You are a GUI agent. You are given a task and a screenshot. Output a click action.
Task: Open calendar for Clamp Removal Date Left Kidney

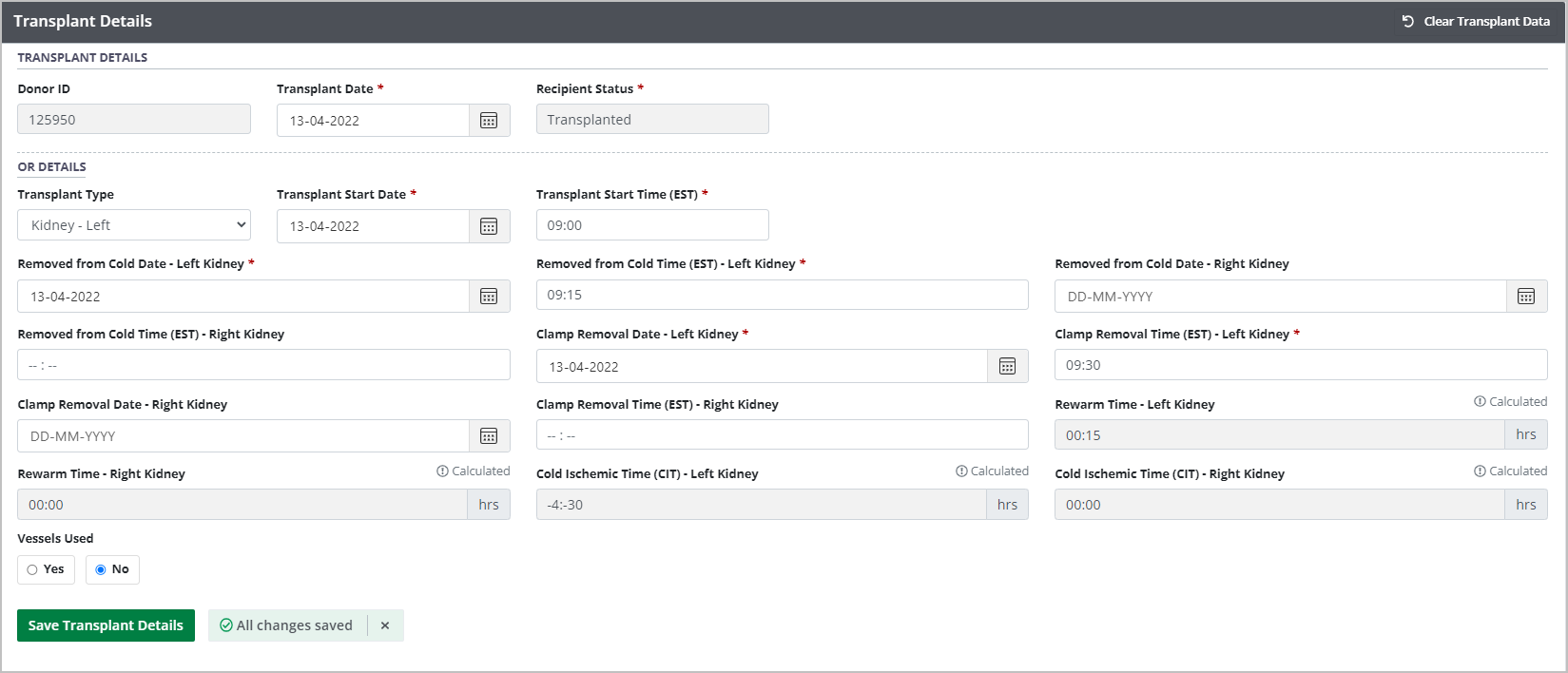tap(1007, 367)
